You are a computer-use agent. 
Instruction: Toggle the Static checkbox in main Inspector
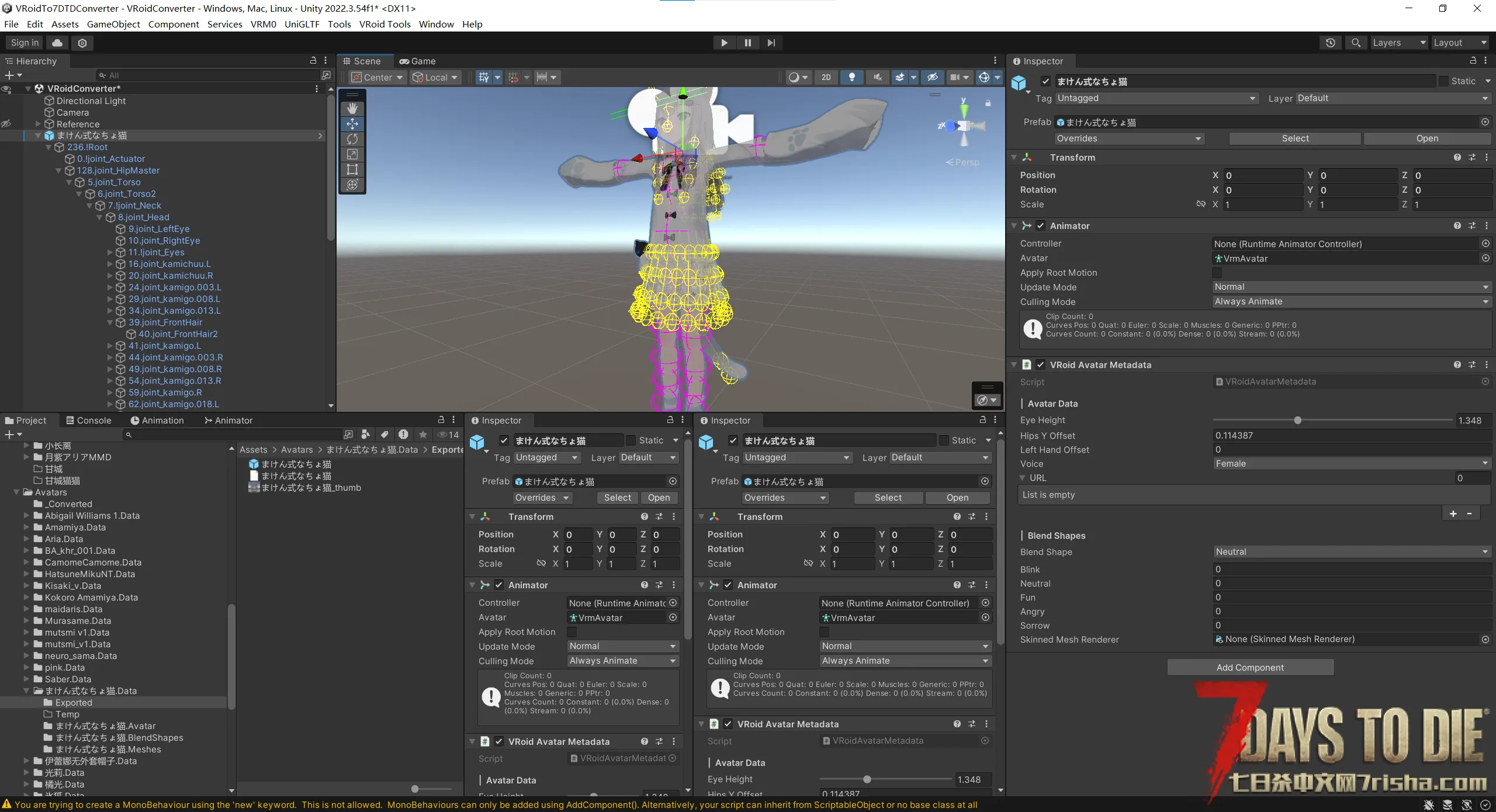point(1443,81)
